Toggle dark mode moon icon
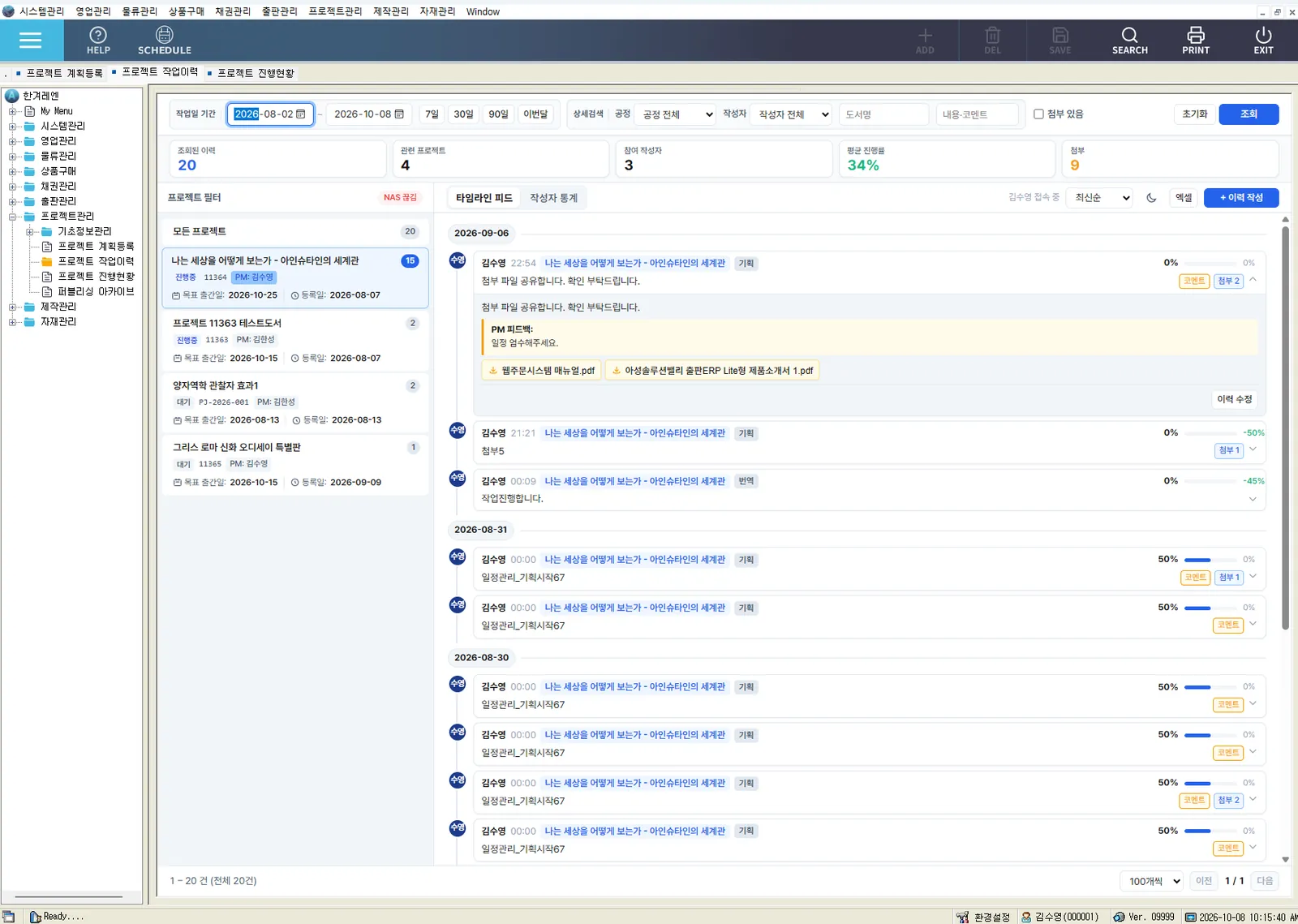Image resolution: width=1298 pixels, height=924 pixels. pyautogui.click(x=1150, y=198)
